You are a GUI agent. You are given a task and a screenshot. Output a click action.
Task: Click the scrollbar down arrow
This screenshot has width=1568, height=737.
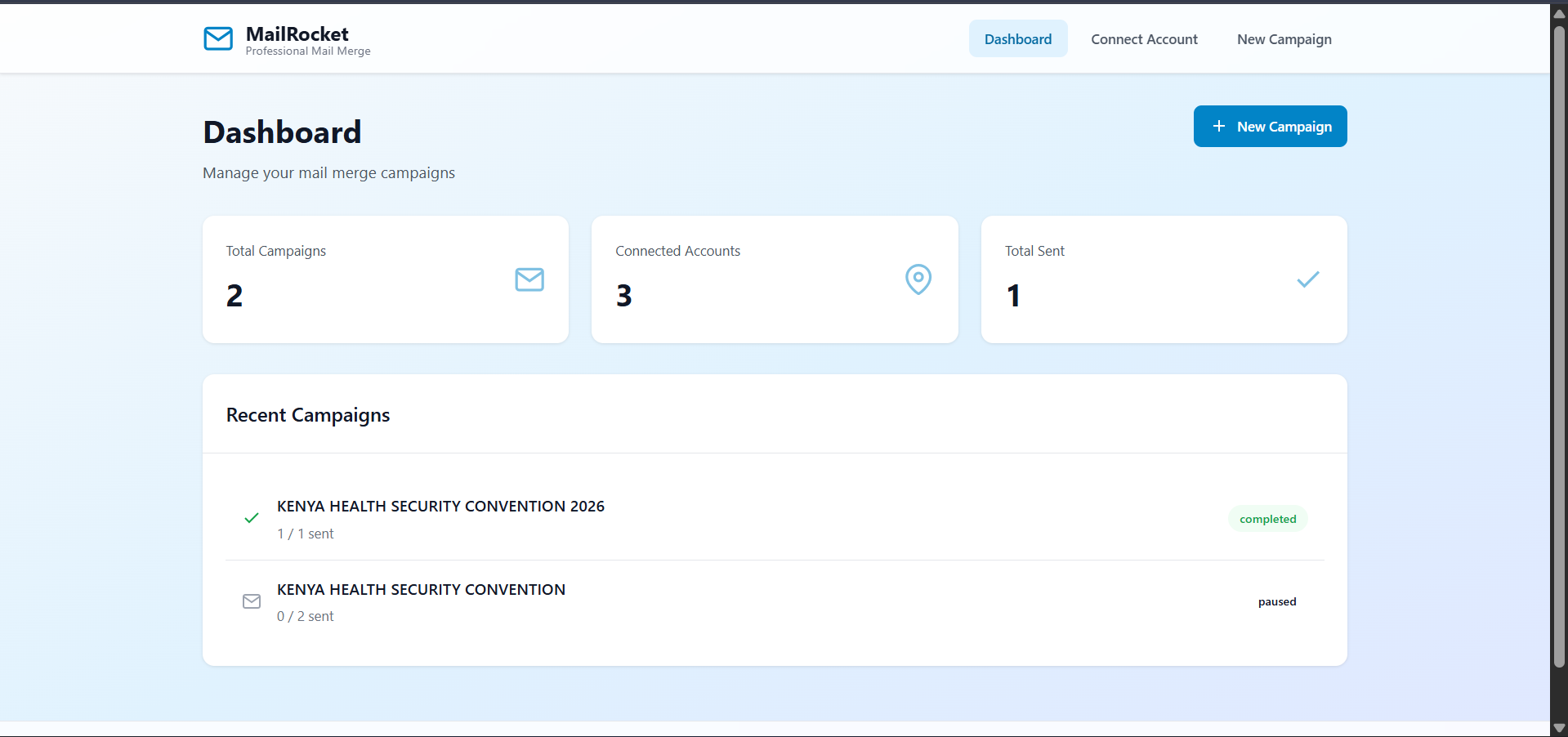[1559, 728]
